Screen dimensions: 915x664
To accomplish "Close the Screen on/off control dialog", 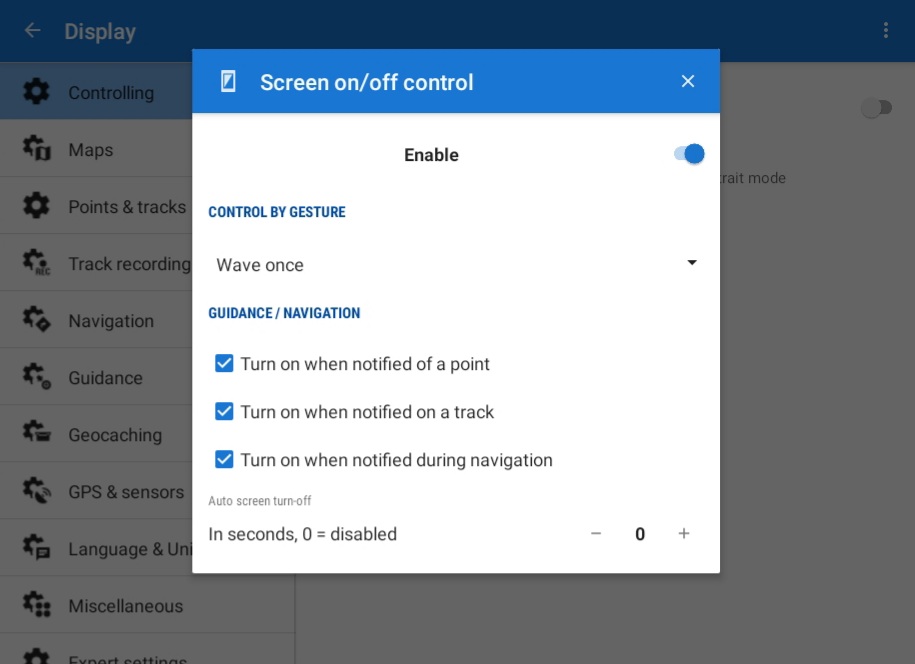I will (x=688, y=82).
